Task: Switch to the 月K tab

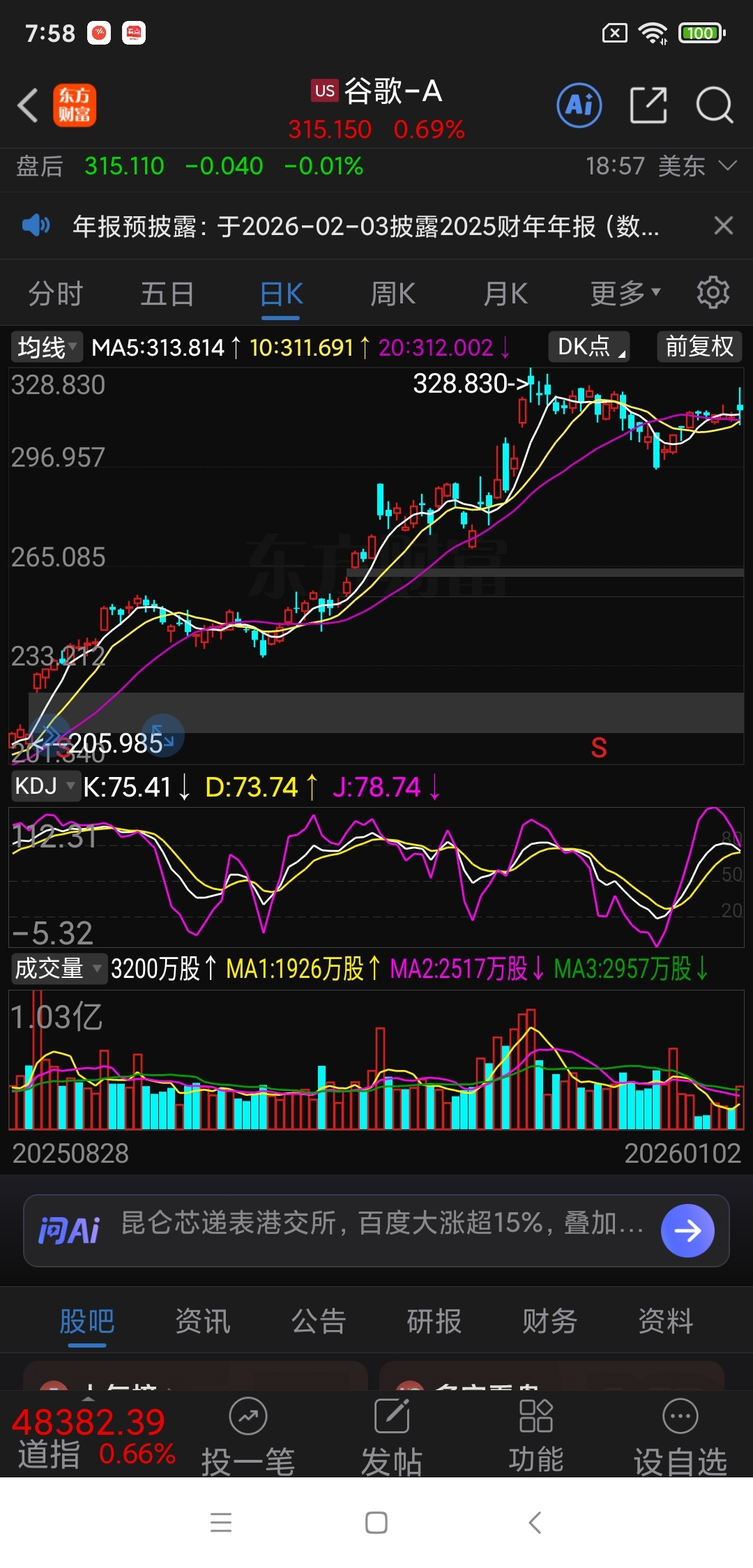Action: (x=505, y=294)
